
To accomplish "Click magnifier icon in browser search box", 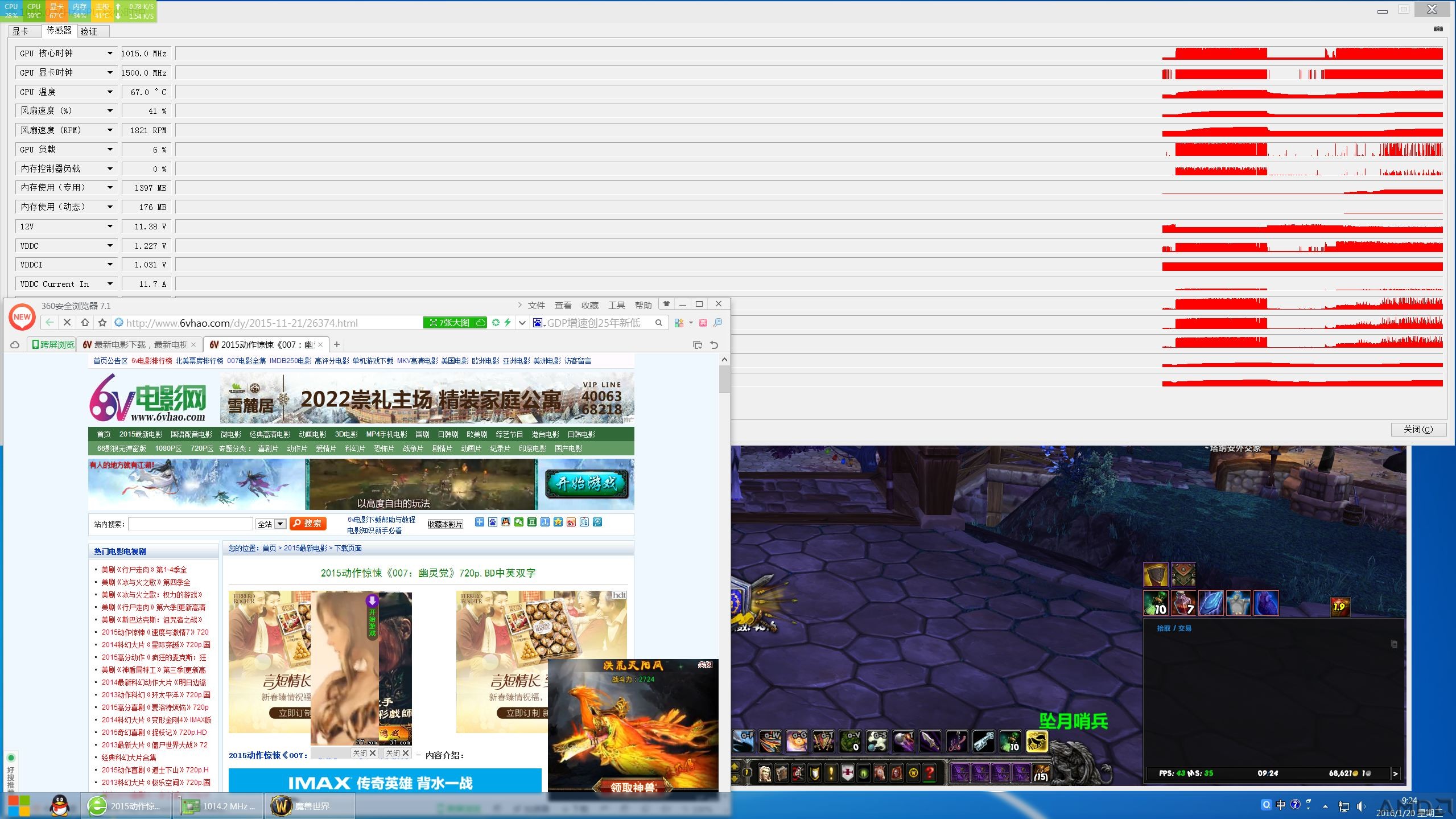I will pos(659,323).
